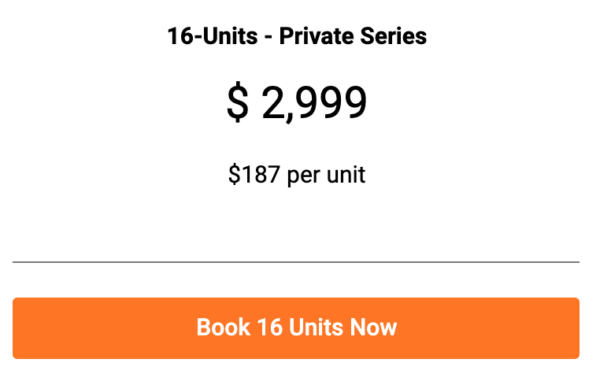Click the orange button's left edge area
The height and width of the screenshot is (370, 600).
click(x=27, y=328)
